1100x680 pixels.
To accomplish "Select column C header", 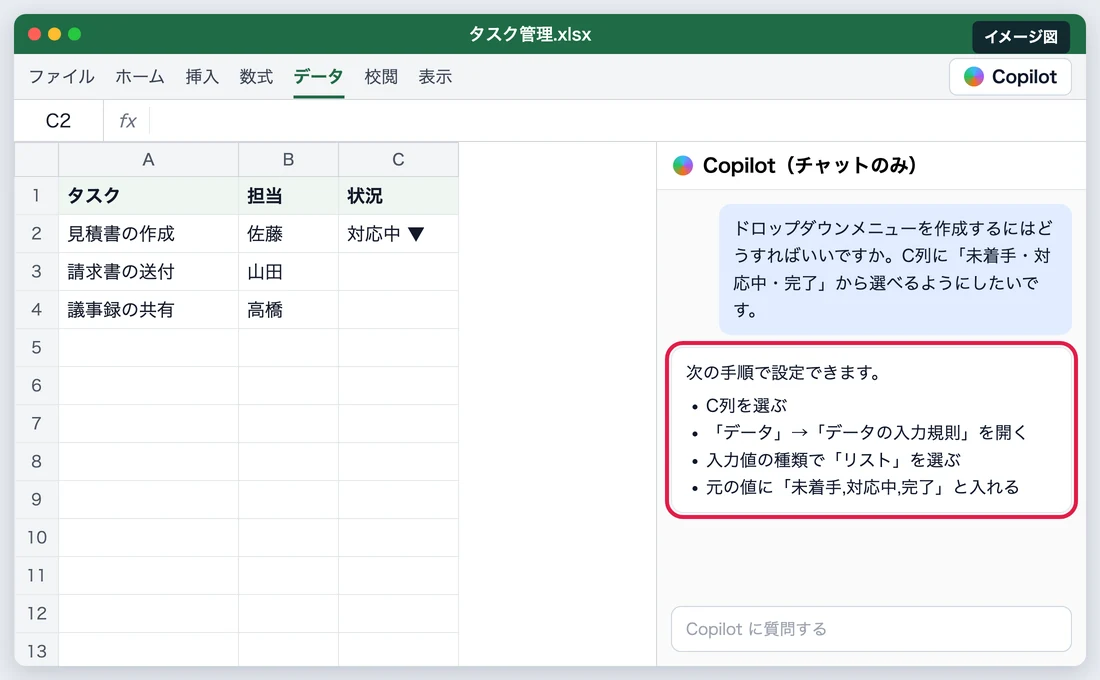I will tap(398, 159).
